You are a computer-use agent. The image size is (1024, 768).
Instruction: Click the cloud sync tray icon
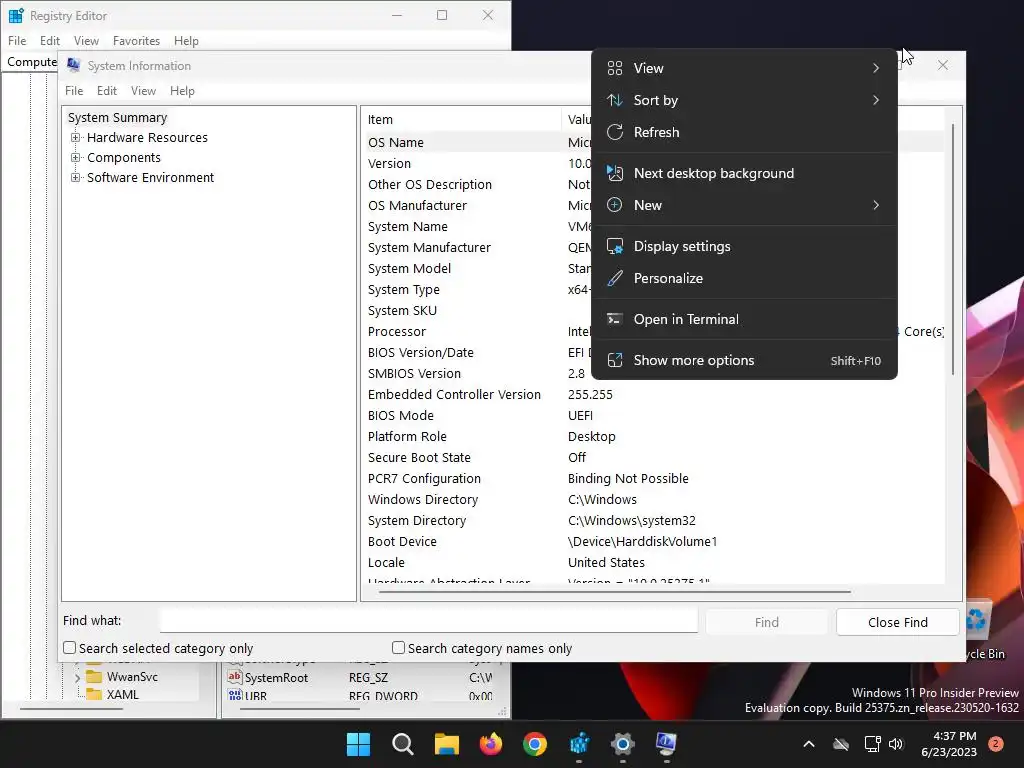click(x=841, y=744)
